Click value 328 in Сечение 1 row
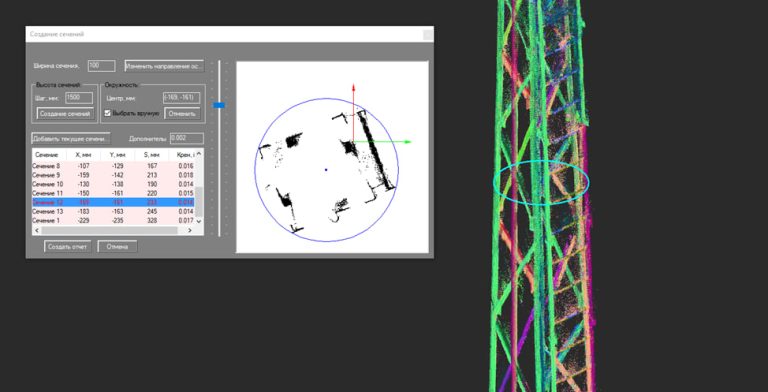Viewport: 768px width, 392px height. click(x=152, y=221)
